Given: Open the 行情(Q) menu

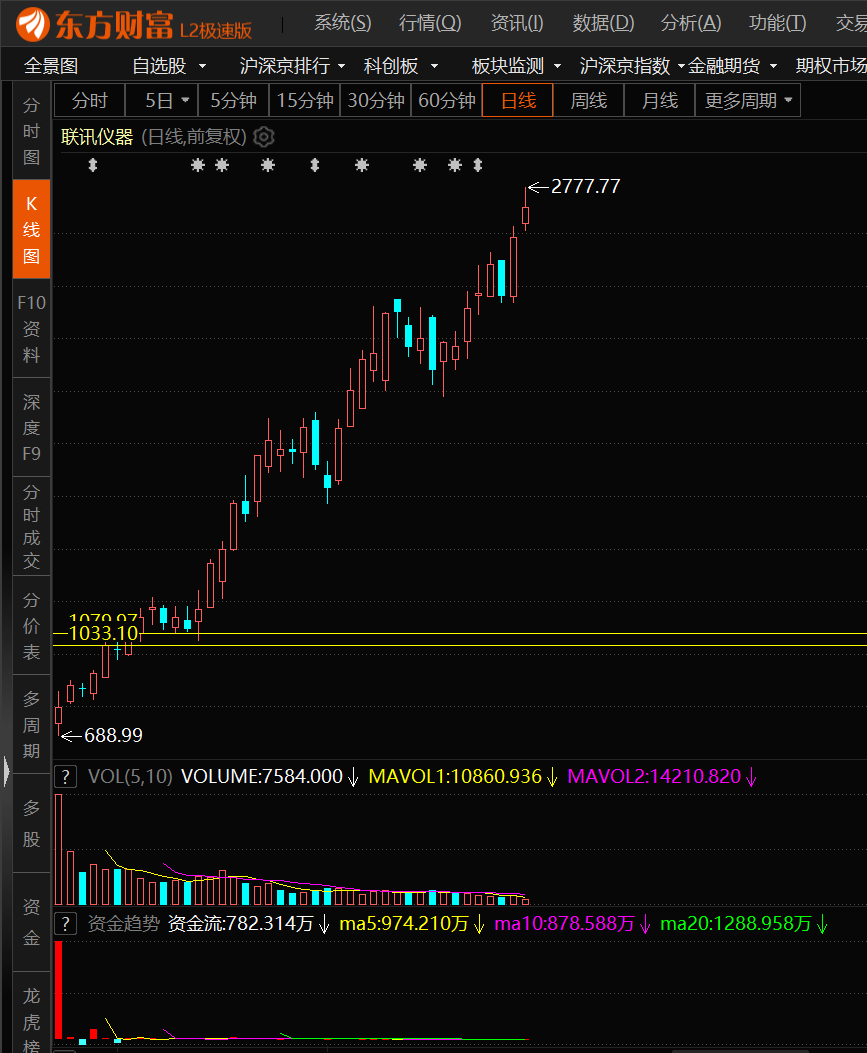Looking at the screenshot, I should click(430, 24).
